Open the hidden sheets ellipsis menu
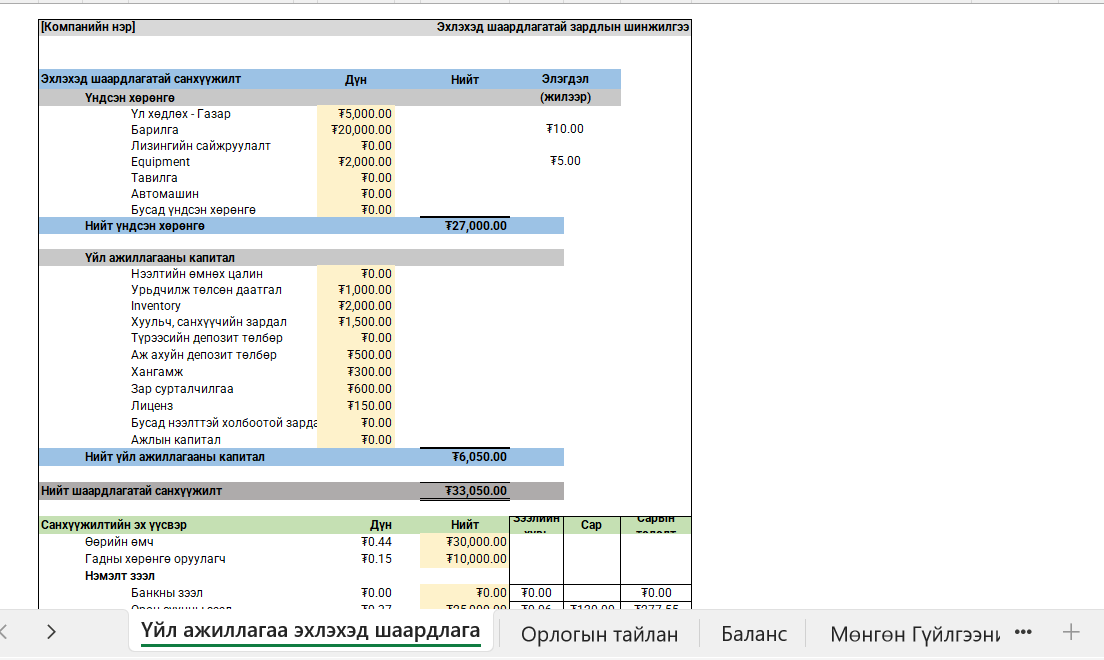The image size is (1104, 660). (x=1023, y=632)
